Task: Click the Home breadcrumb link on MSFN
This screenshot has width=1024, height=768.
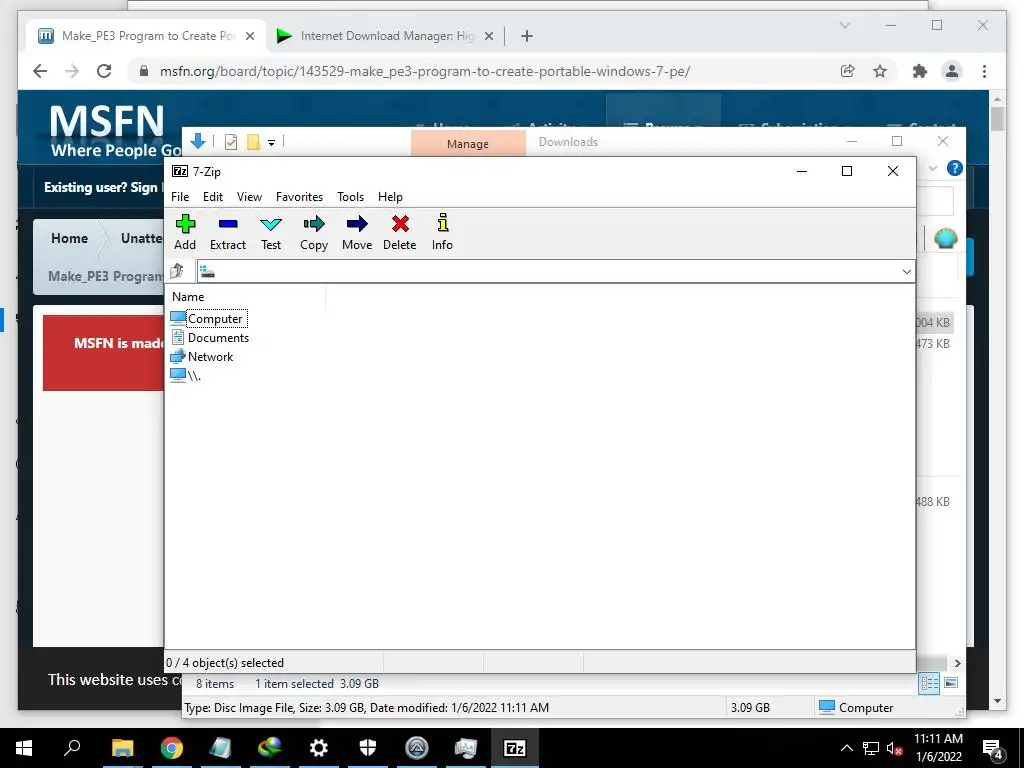Action: pyautogui.click(x=69, y=238)
